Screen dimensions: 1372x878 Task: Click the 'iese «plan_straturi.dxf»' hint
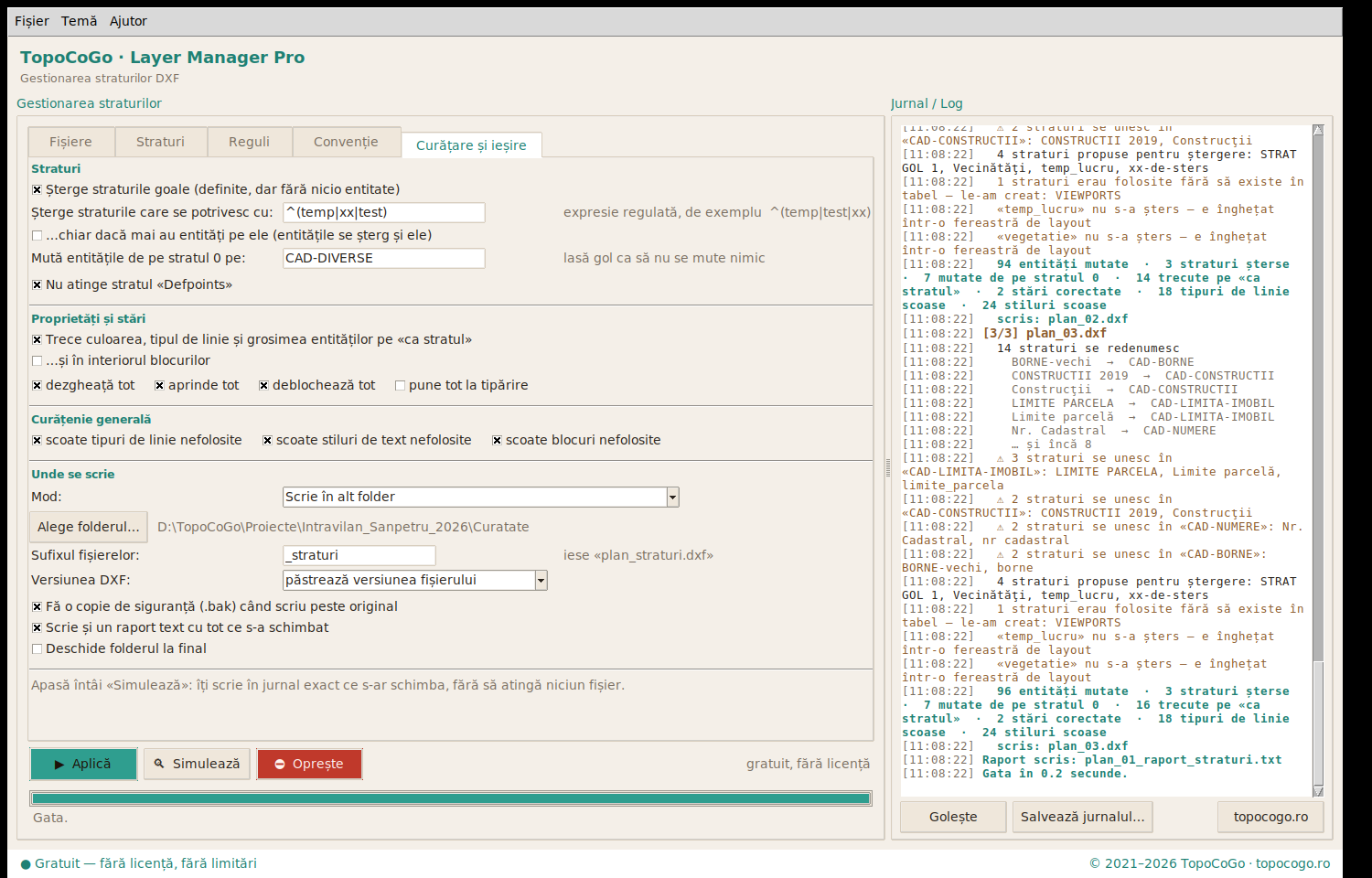click(638, 555)
